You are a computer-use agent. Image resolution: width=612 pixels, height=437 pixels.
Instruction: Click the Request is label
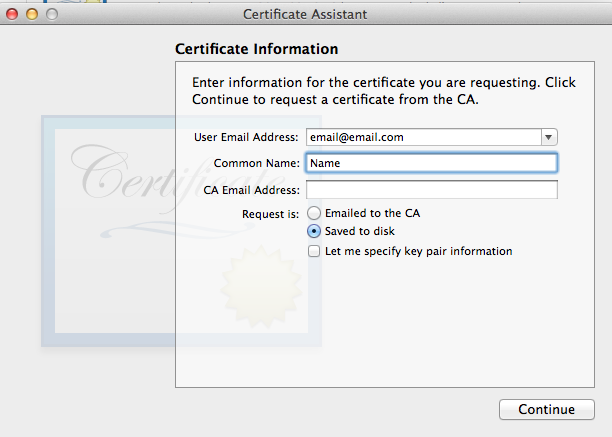[x=270, y=214]
